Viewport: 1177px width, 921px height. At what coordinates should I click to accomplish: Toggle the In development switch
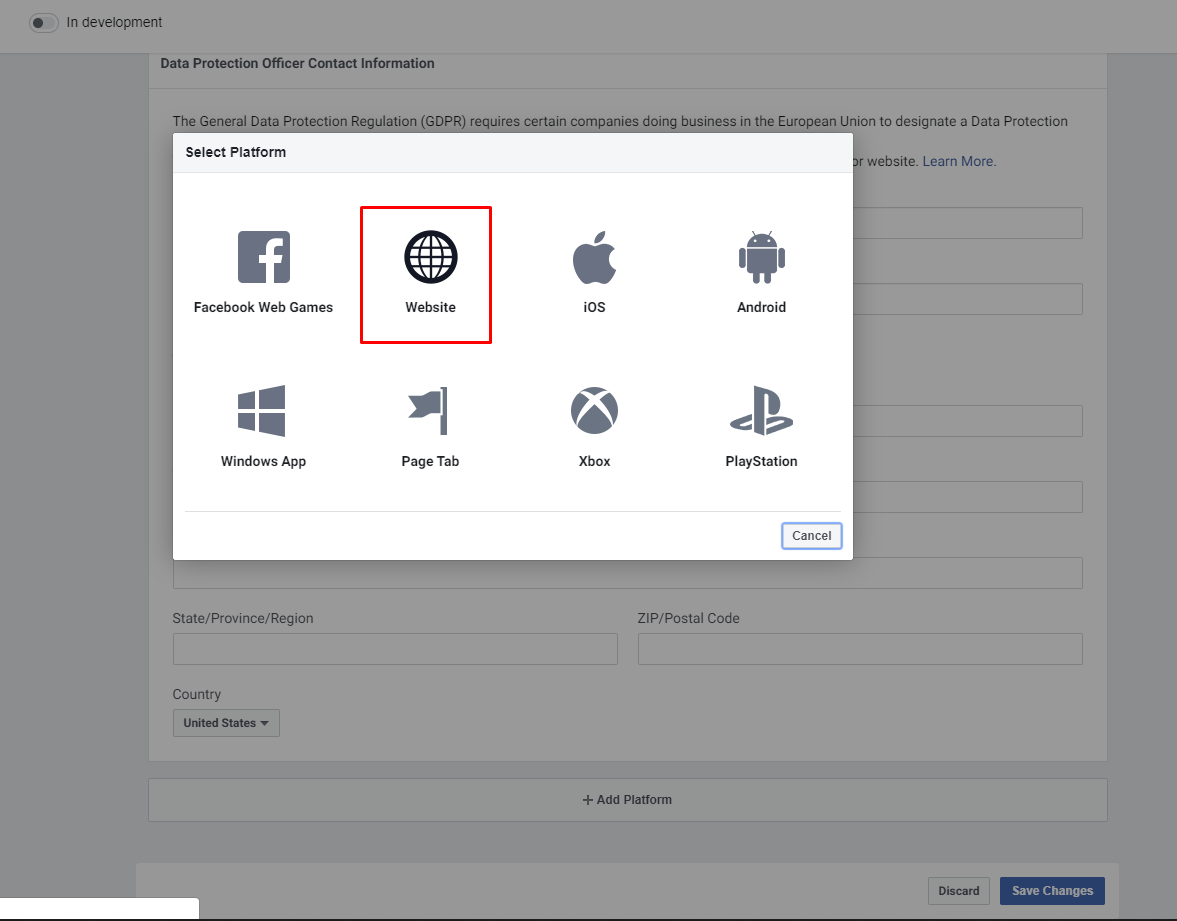[44, 23]
